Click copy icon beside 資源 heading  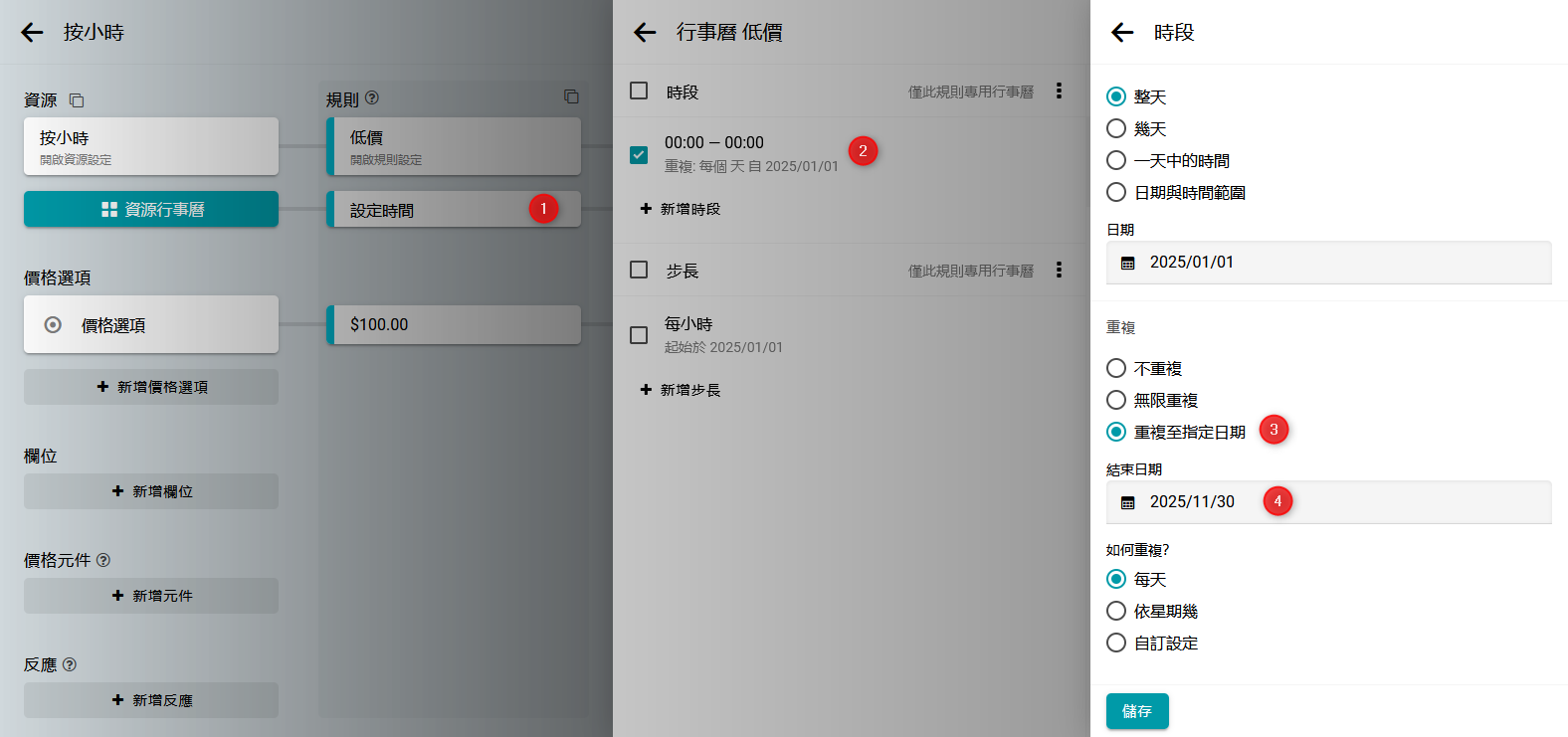77,100
